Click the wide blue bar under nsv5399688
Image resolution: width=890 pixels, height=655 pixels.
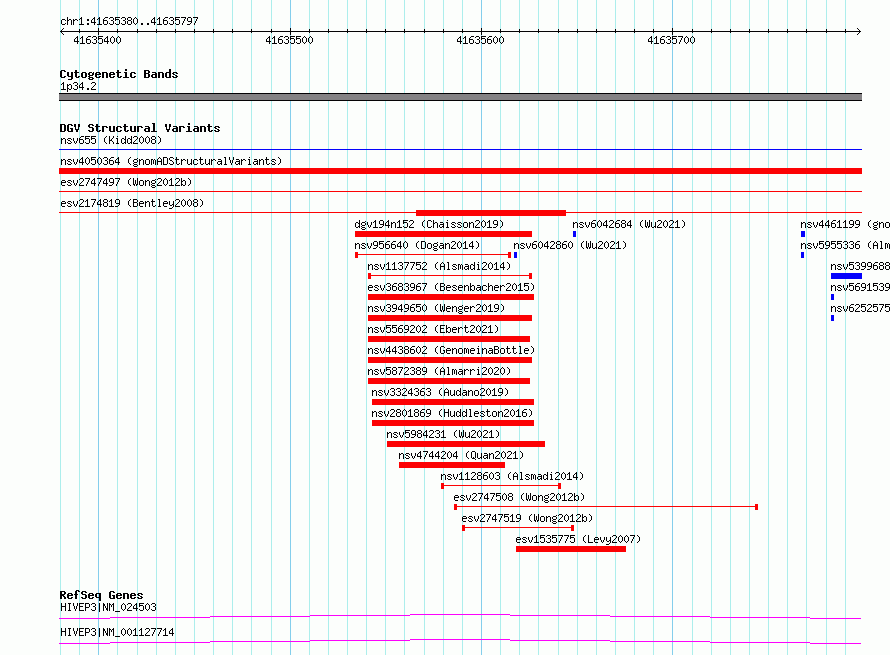click(x=846, y=276)
